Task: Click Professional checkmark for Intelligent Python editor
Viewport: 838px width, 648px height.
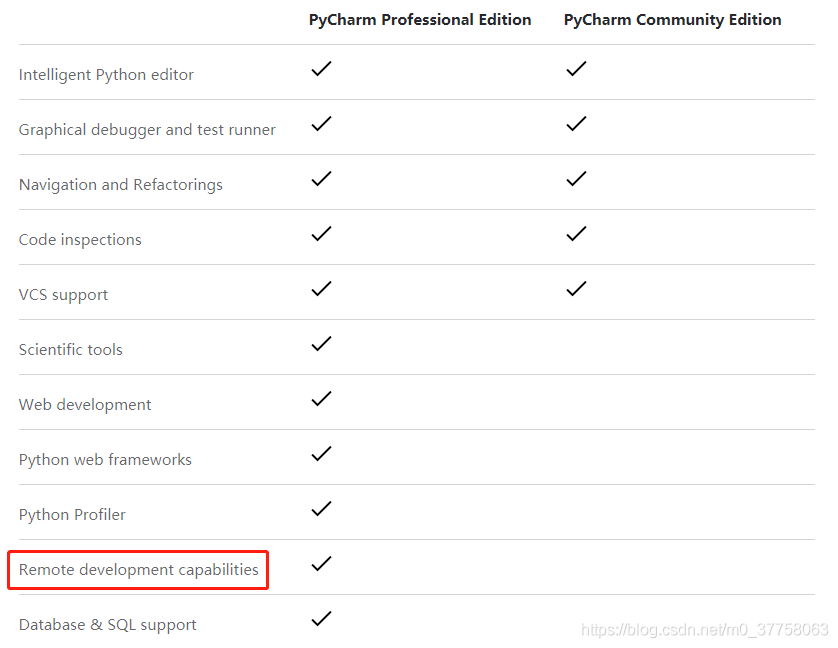Action: pos(321,69)
